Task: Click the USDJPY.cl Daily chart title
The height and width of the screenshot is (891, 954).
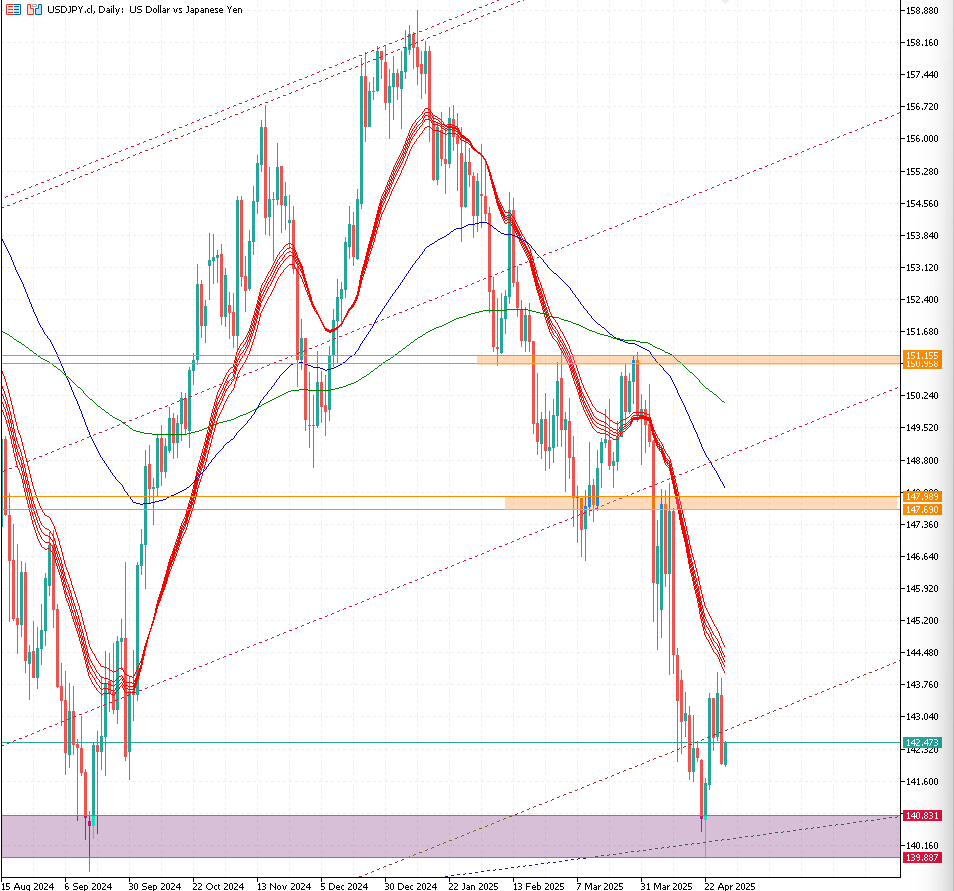Action: pos(145,10)
